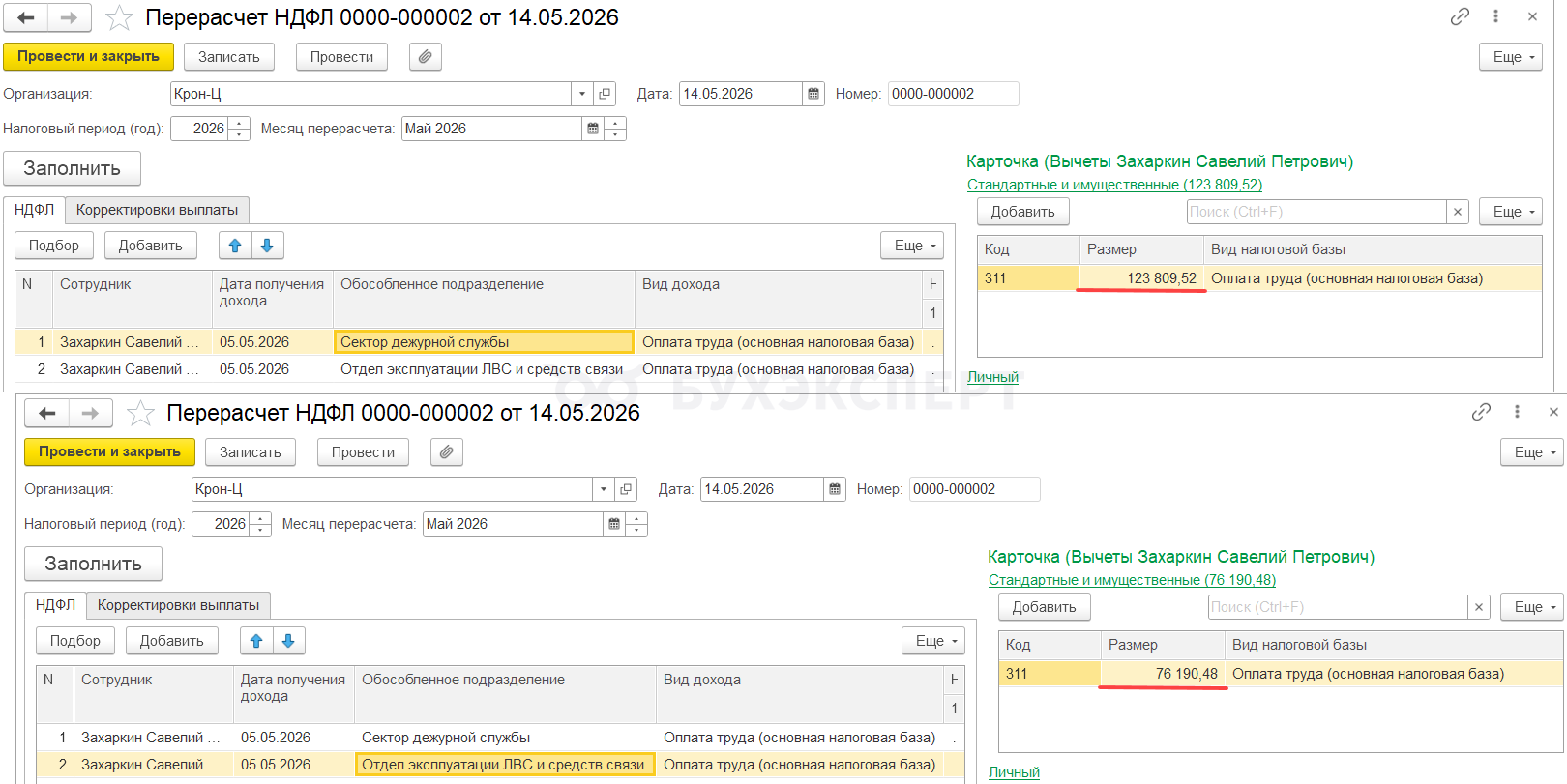Click Провести button in lower window
This screenshot has width=1567, height=784.
point(363,452)
